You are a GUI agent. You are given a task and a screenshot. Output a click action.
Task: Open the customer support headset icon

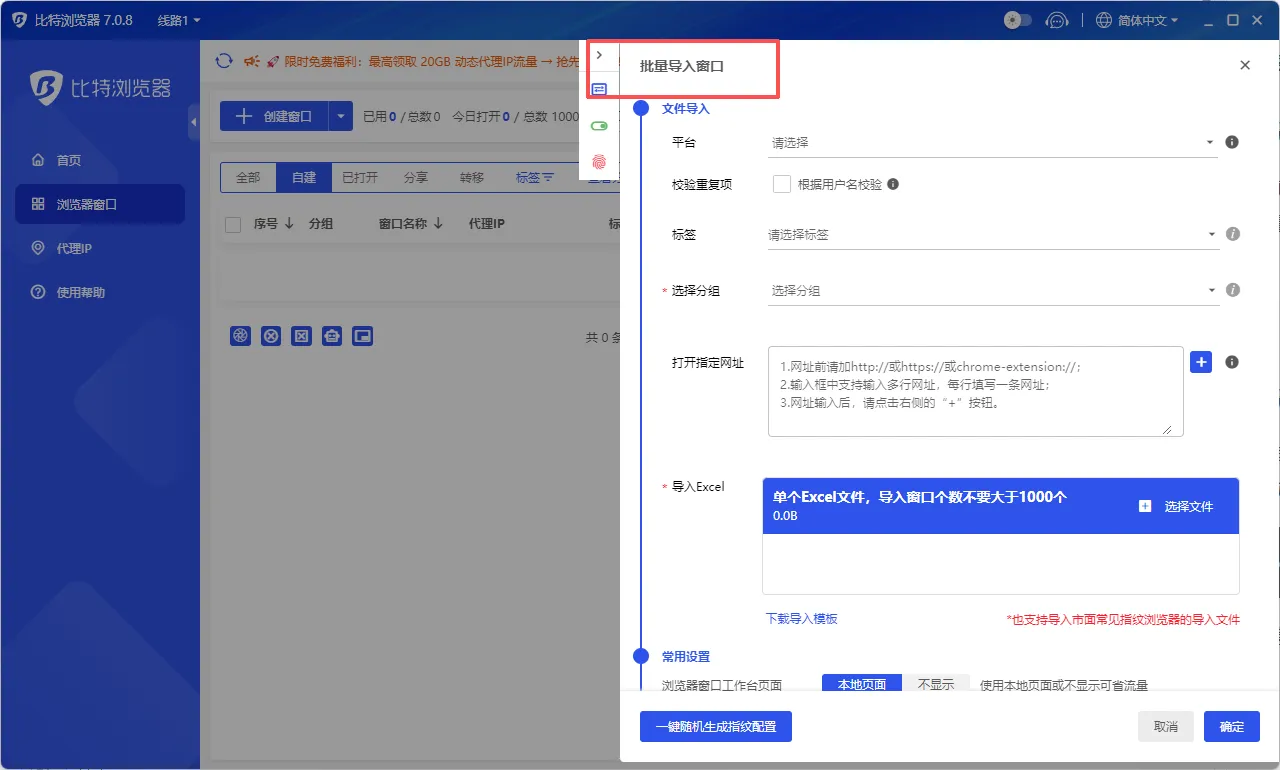[1058, 20]
